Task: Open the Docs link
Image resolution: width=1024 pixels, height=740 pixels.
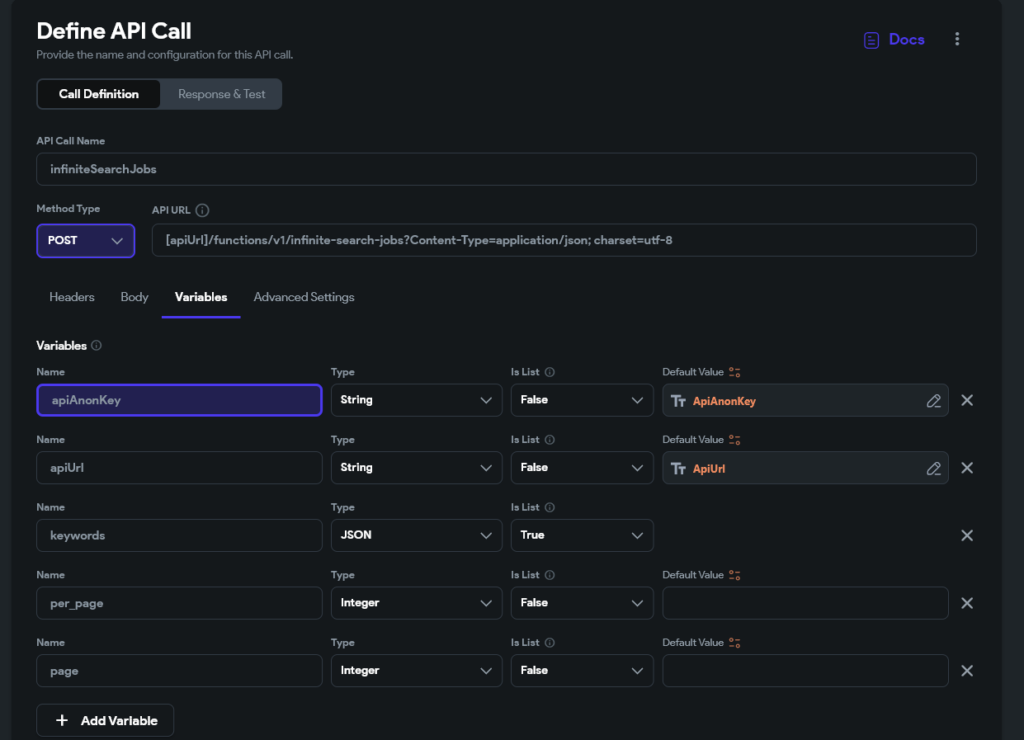Action: (894, 40)
